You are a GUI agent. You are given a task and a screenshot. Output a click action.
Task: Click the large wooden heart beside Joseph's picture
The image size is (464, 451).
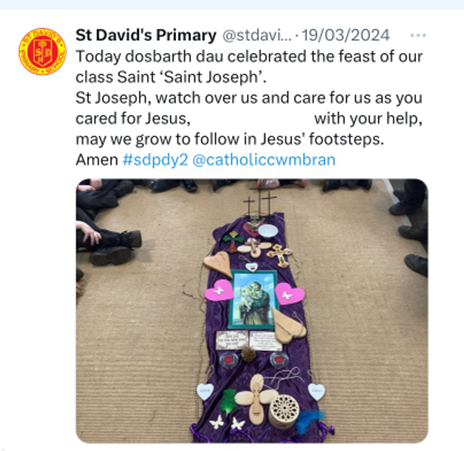pyautogui.click(x=290, y=327)
